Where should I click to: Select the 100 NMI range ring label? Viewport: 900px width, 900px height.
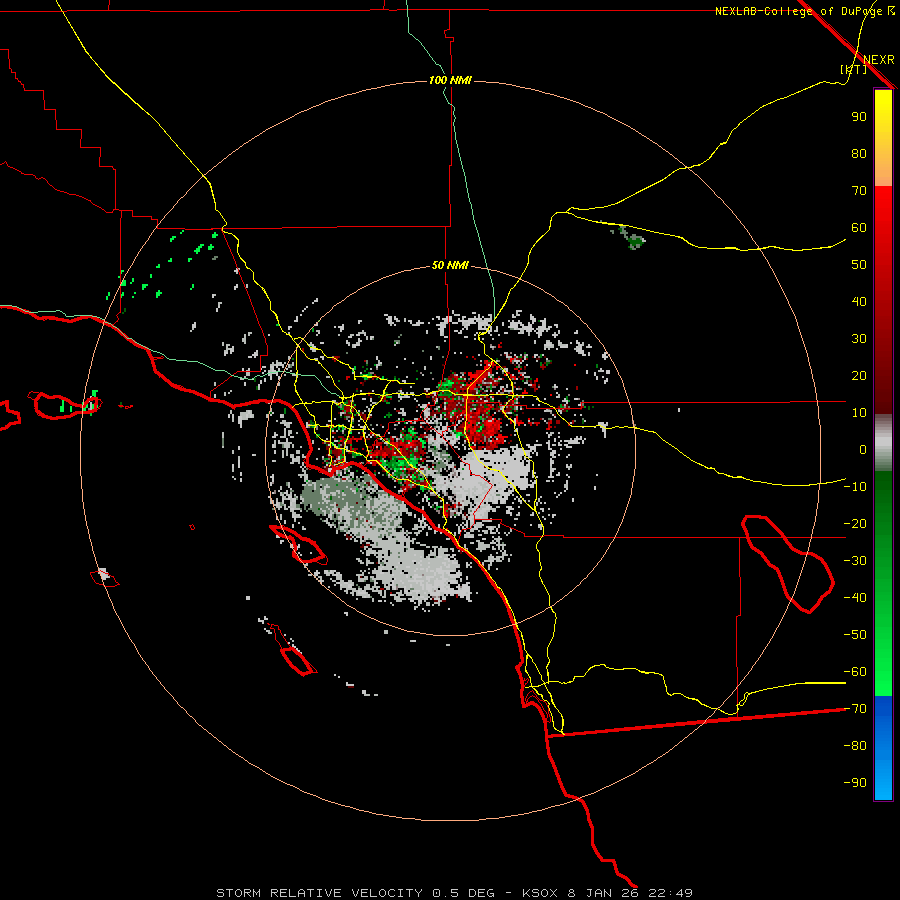[450, 80]
